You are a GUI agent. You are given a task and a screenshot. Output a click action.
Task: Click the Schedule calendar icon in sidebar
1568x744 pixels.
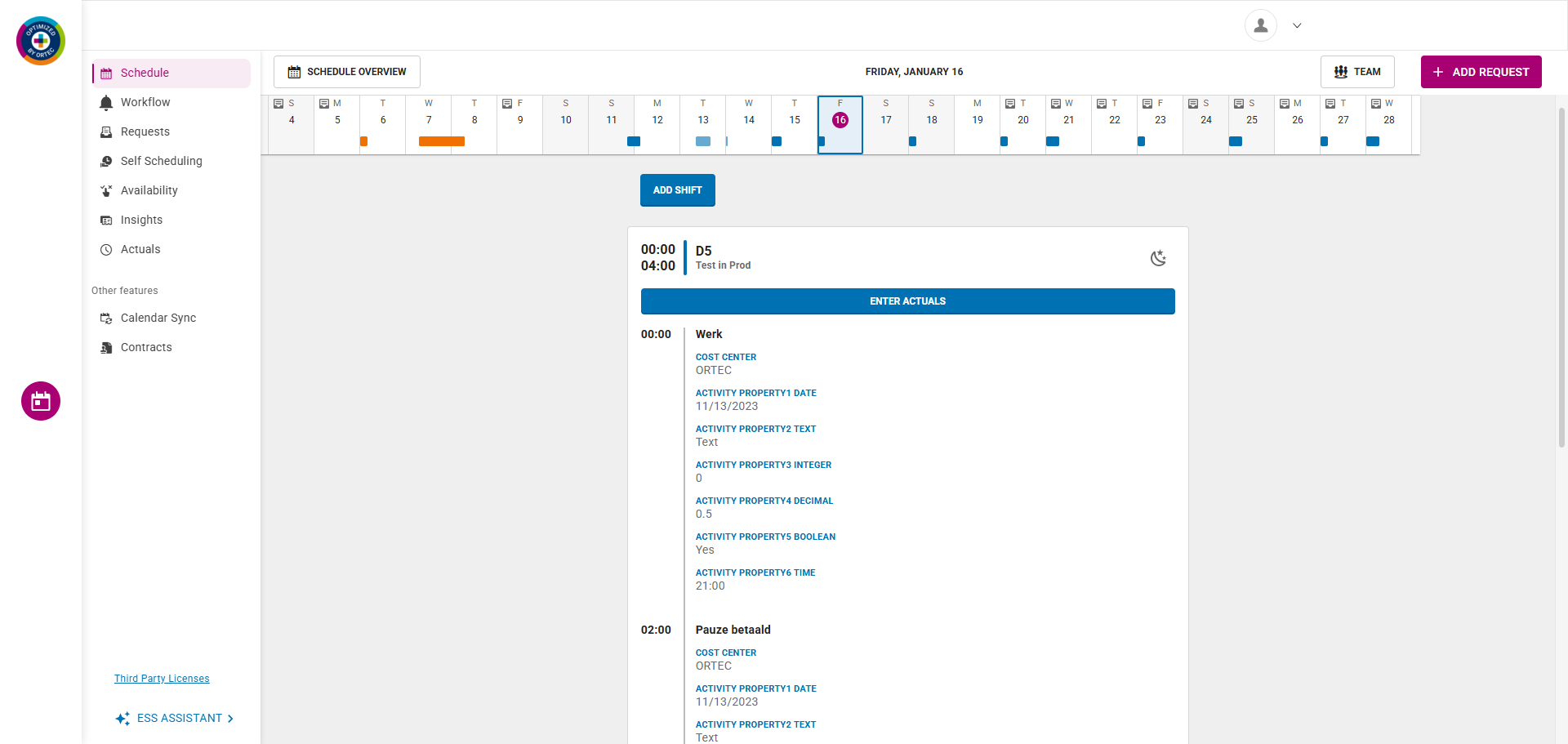click(x=106, y=74)
